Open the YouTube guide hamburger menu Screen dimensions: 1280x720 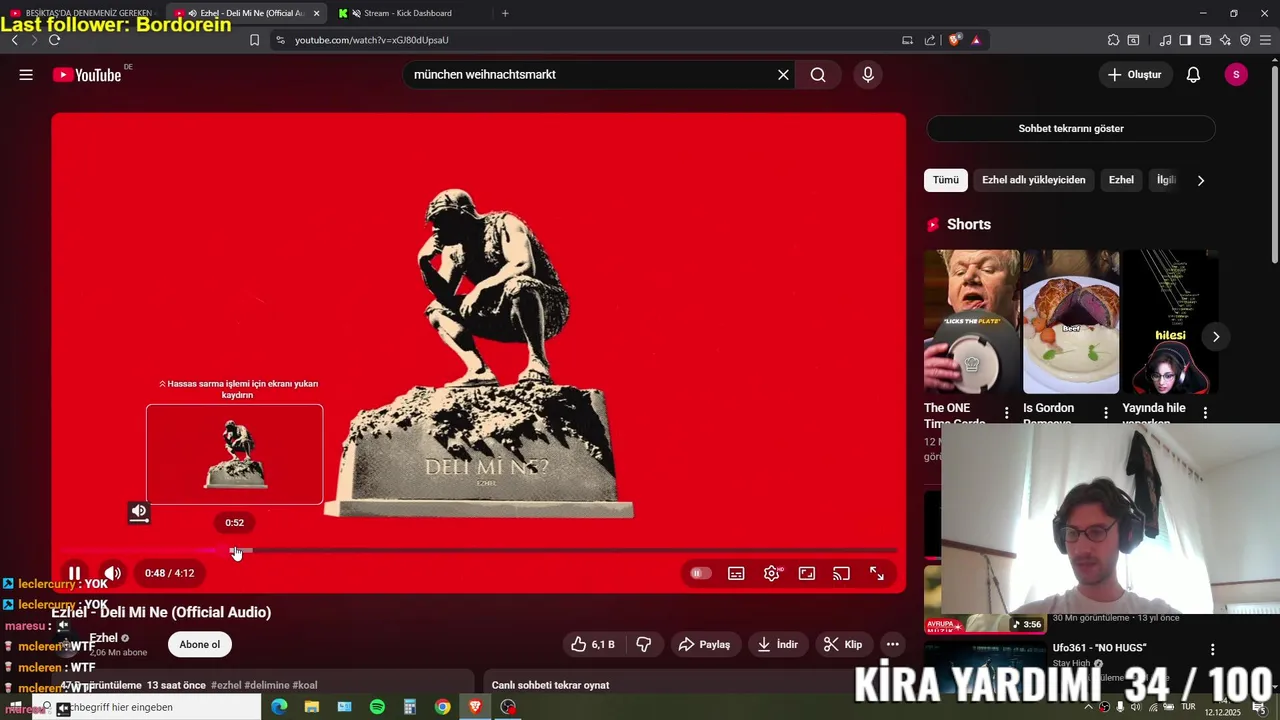click(26, 75)
